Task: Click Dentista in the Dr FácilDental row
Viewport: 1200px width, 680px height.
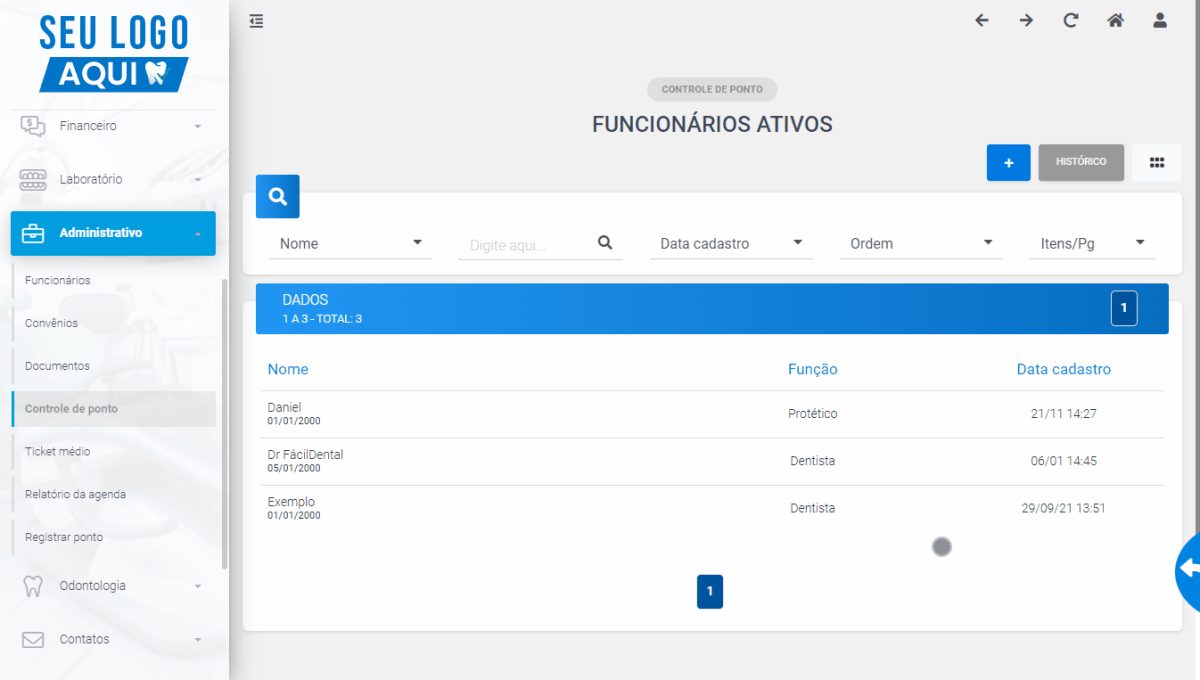Action: point(813,461)
